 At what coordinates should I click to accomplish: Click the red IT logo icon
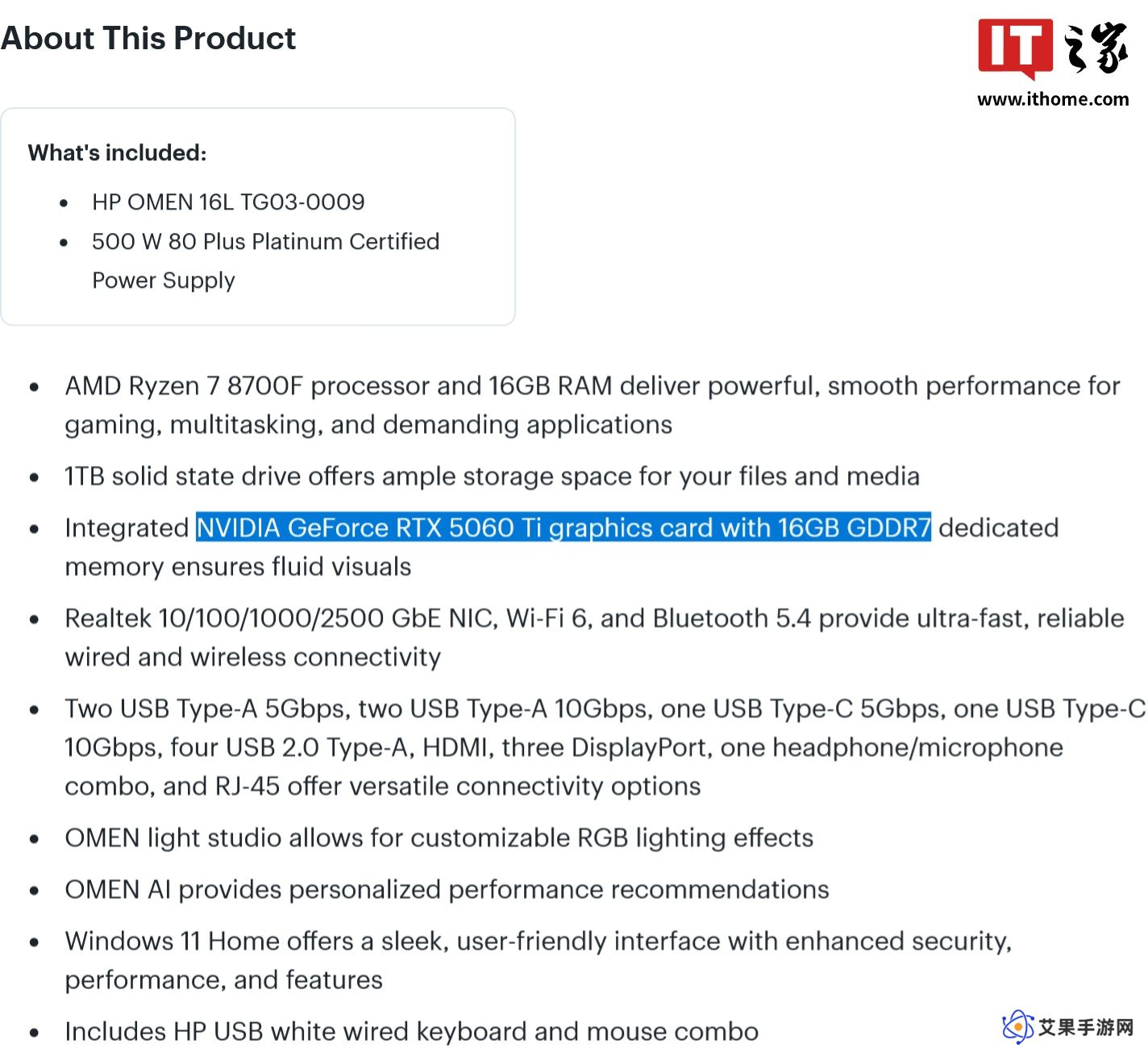click(x=1014, y=48)
